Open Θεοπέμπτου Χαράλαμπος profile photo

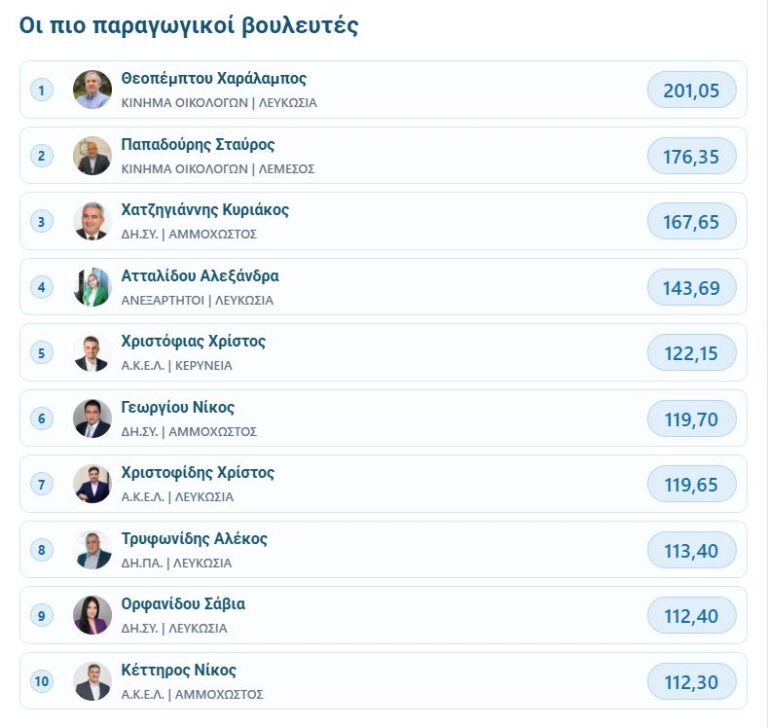(92, 90)
